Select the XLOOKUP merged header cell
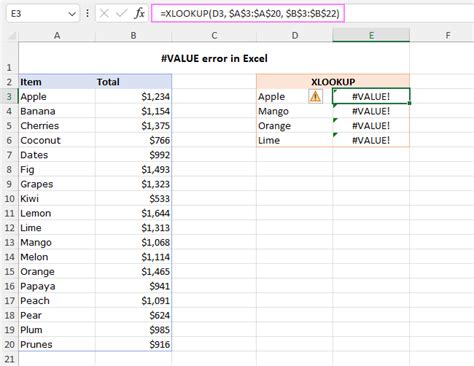Image resolution: width=474 pixels, height=366 pixels. 333,82
